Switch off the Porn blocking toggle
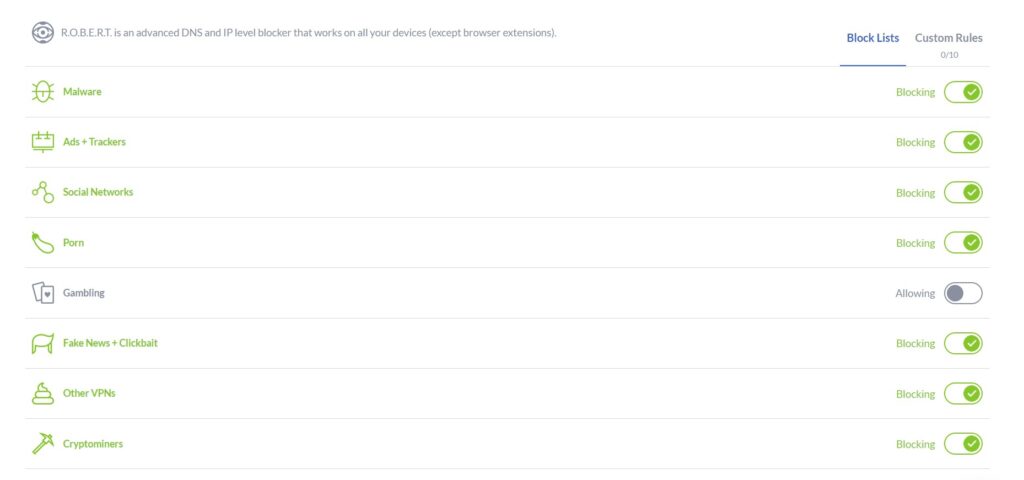1024x480 pixels. (963, 243)
